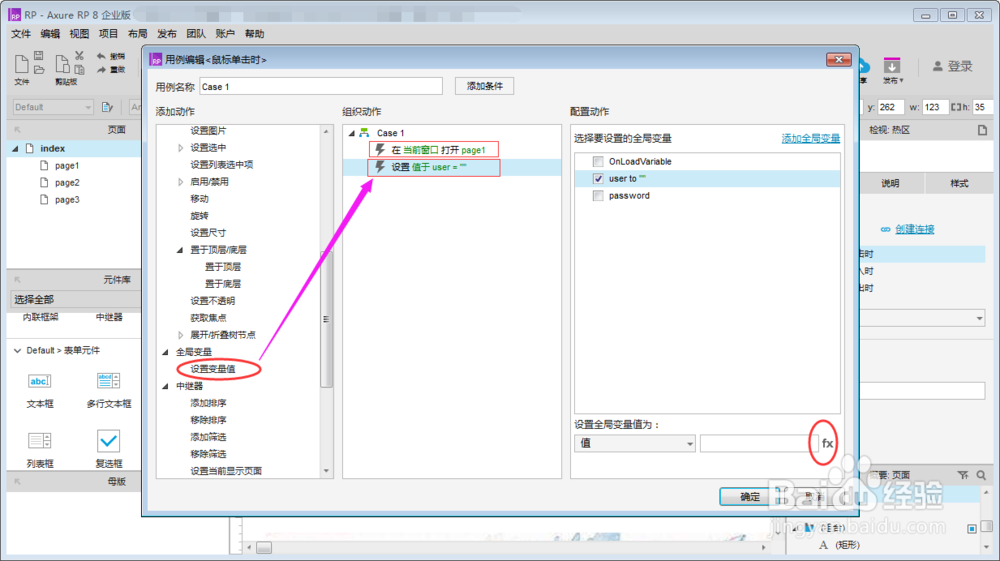Open the Publish menu
This screenshot has width=1000, height=561.
(x=166, y=34)
